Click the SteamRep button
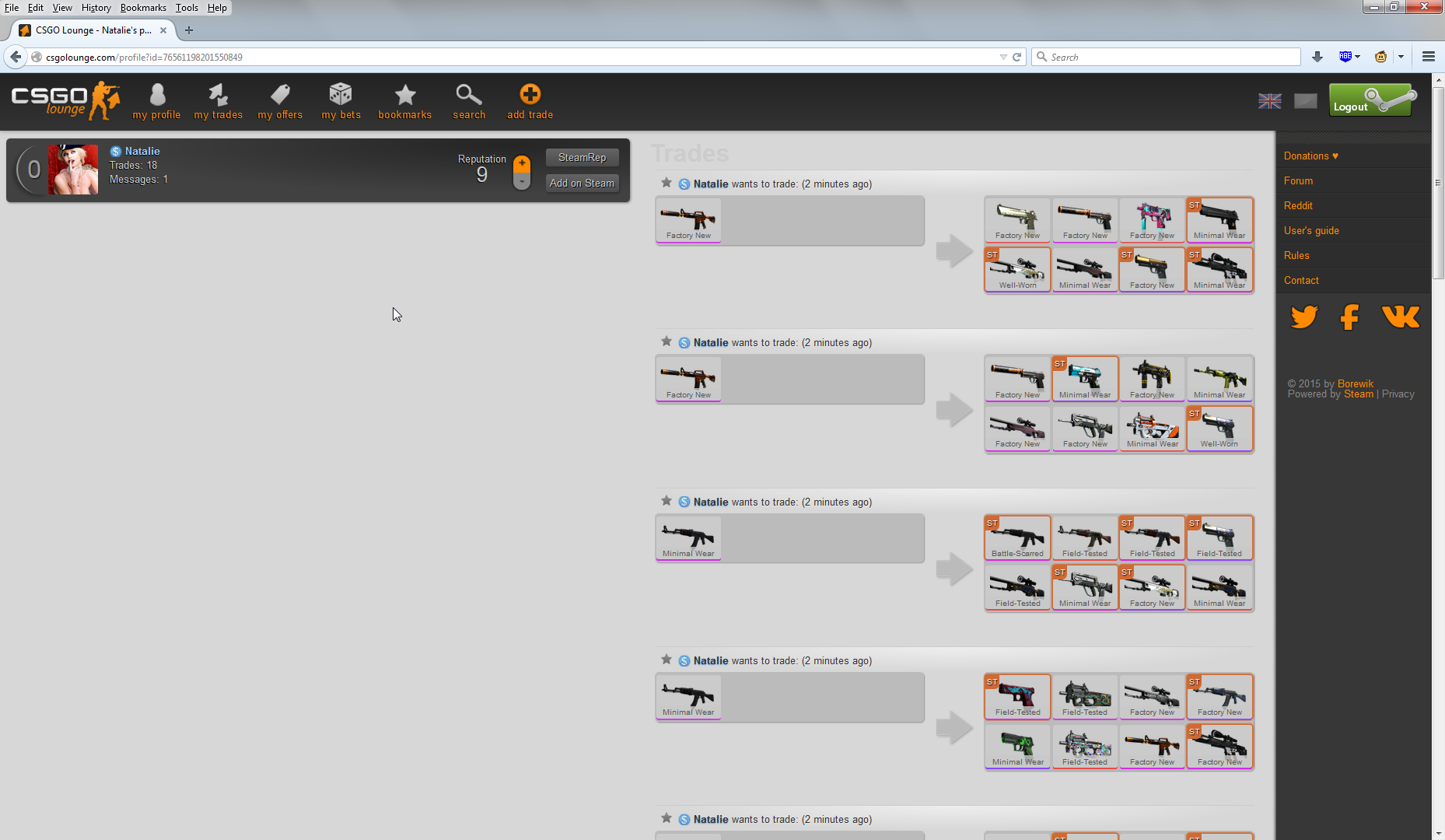 point(582,157)
